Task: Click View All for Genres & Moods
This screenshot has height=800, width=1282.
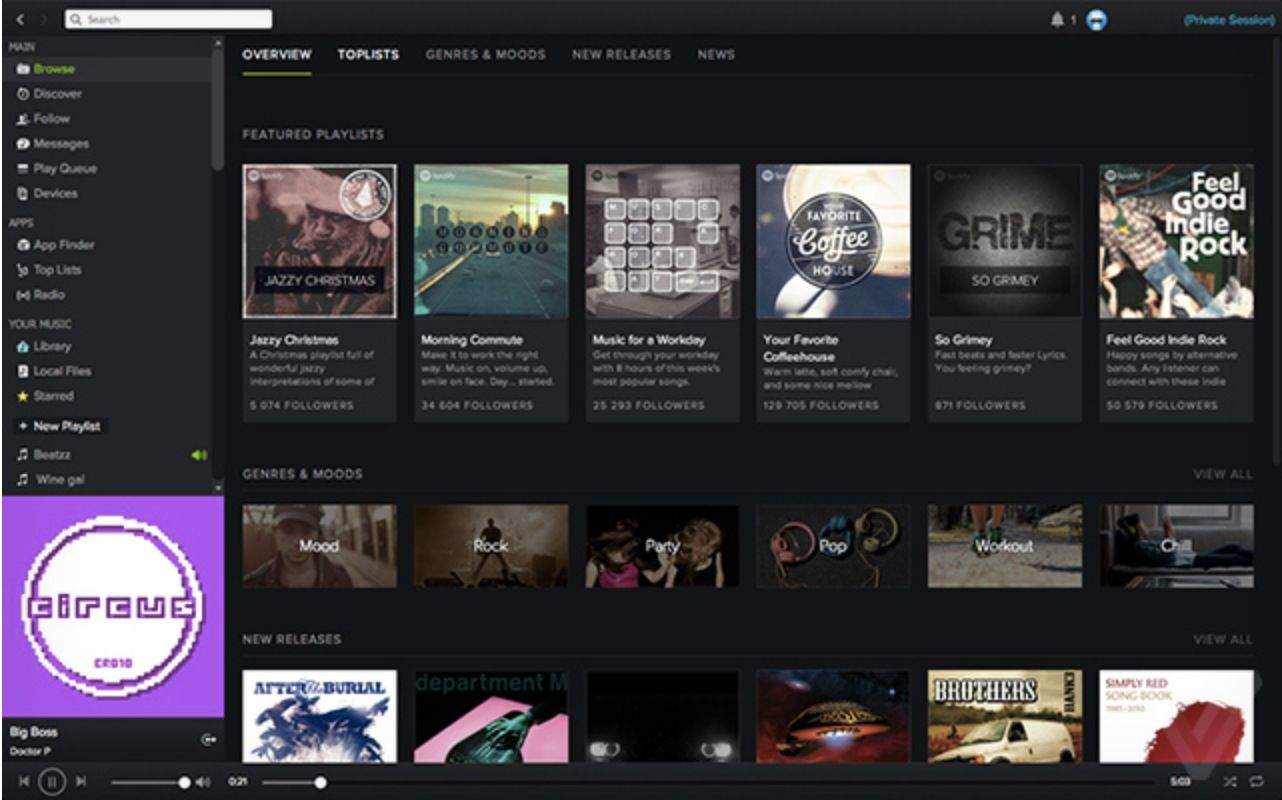Action: (x=1222, y=474)
